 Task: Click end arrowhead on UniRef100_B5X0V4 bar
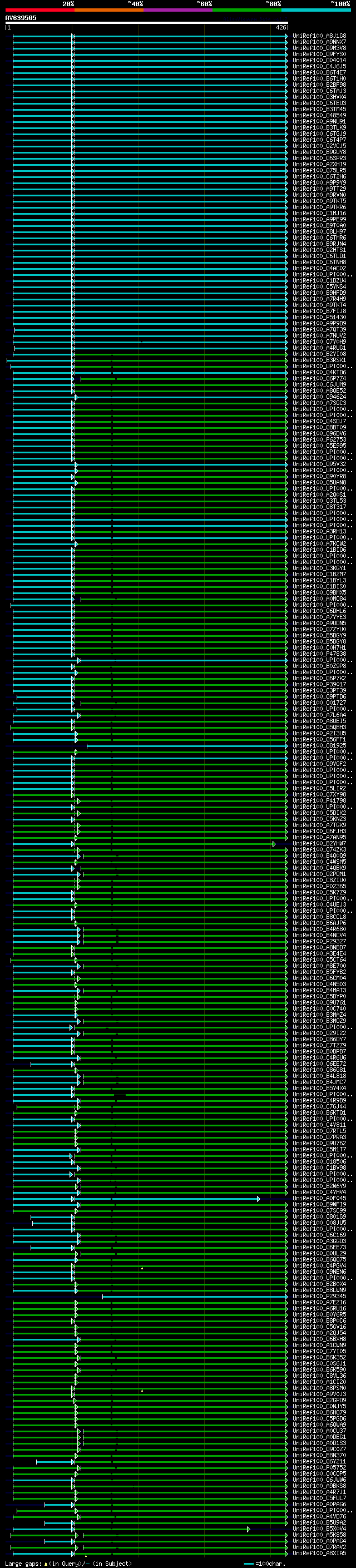(x=248, y=1529)
